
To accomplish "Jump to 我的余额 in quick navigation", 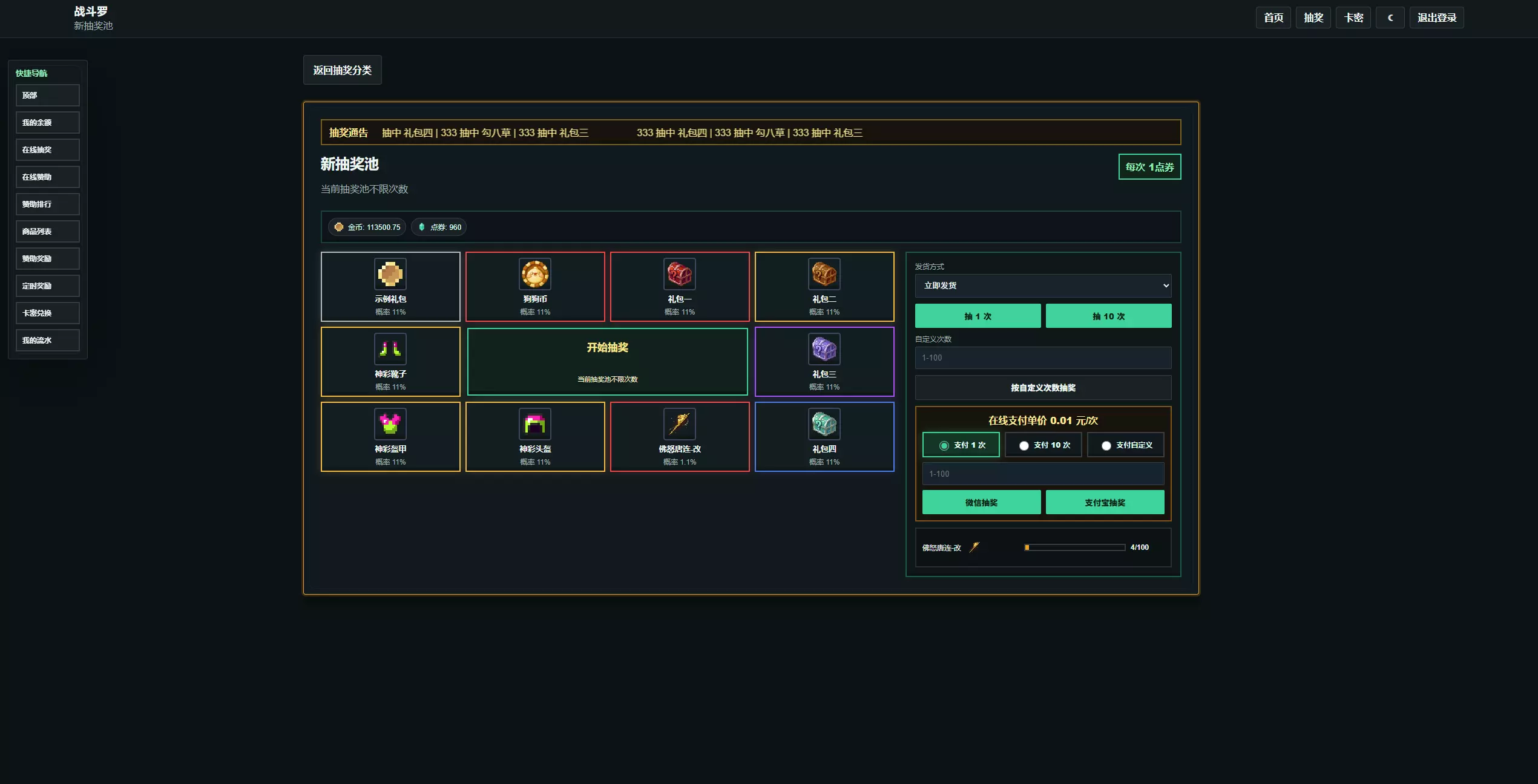I will pos(48,123).
